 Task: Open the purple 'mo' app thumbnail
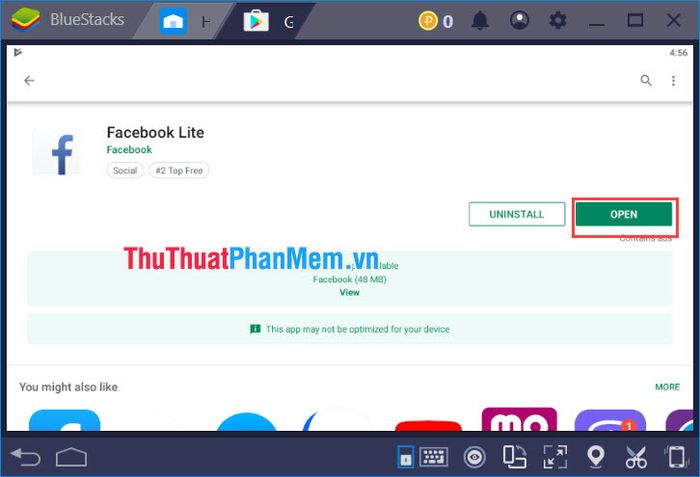click(519, 419)
